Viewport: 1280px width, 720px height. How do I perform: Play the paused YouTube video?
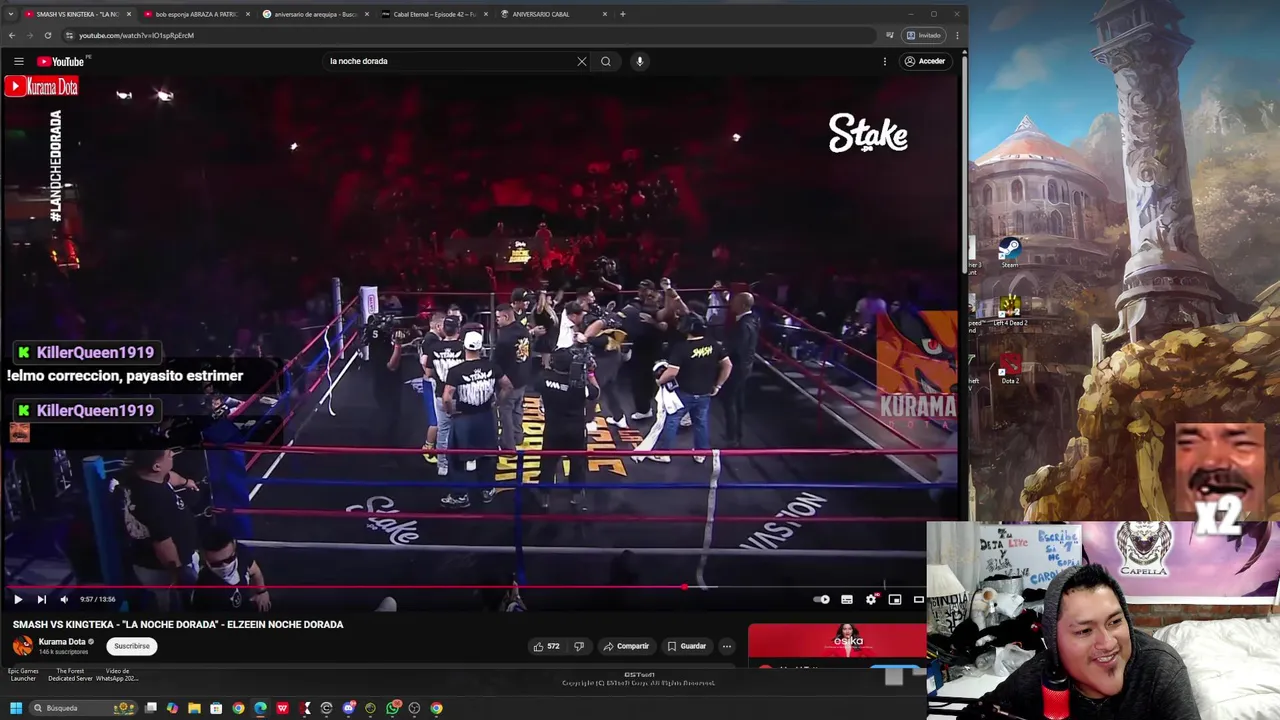click(18, 599)
